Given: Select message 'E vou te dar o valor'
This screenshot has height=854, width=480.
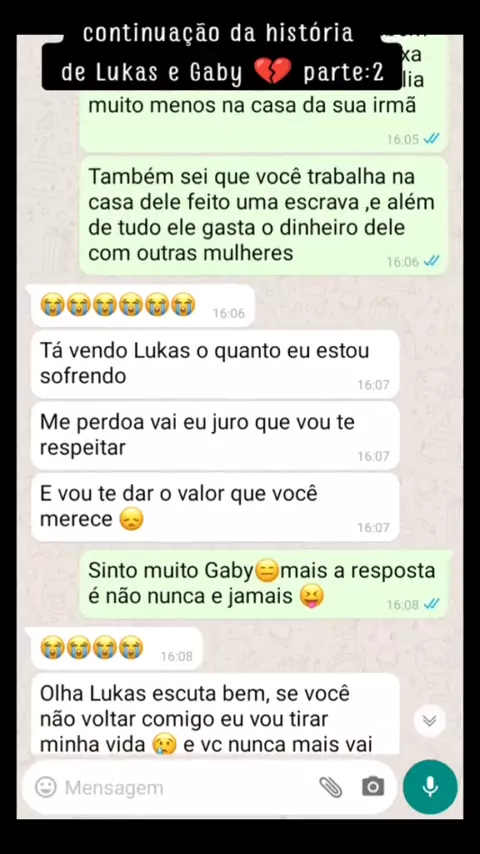Looking at the screenshot, I should 215,507.
